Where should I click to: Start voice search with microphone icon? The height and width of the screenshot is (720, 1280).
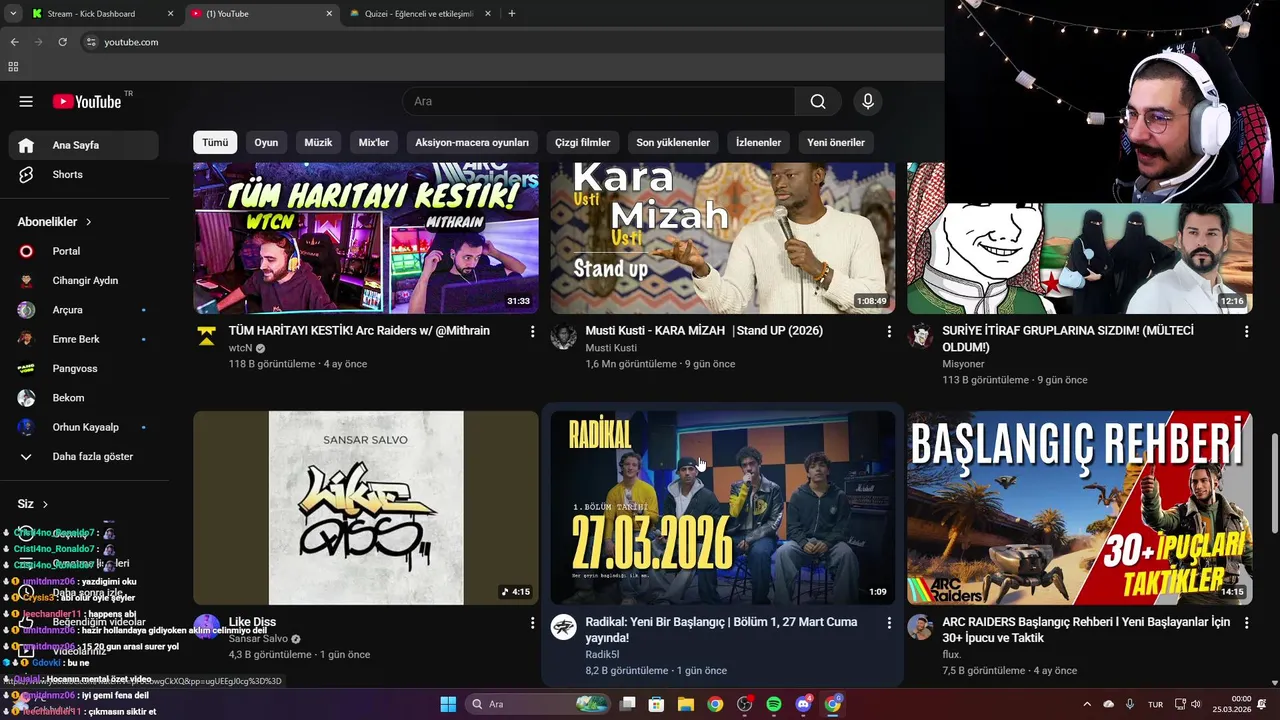click(868, 101)
